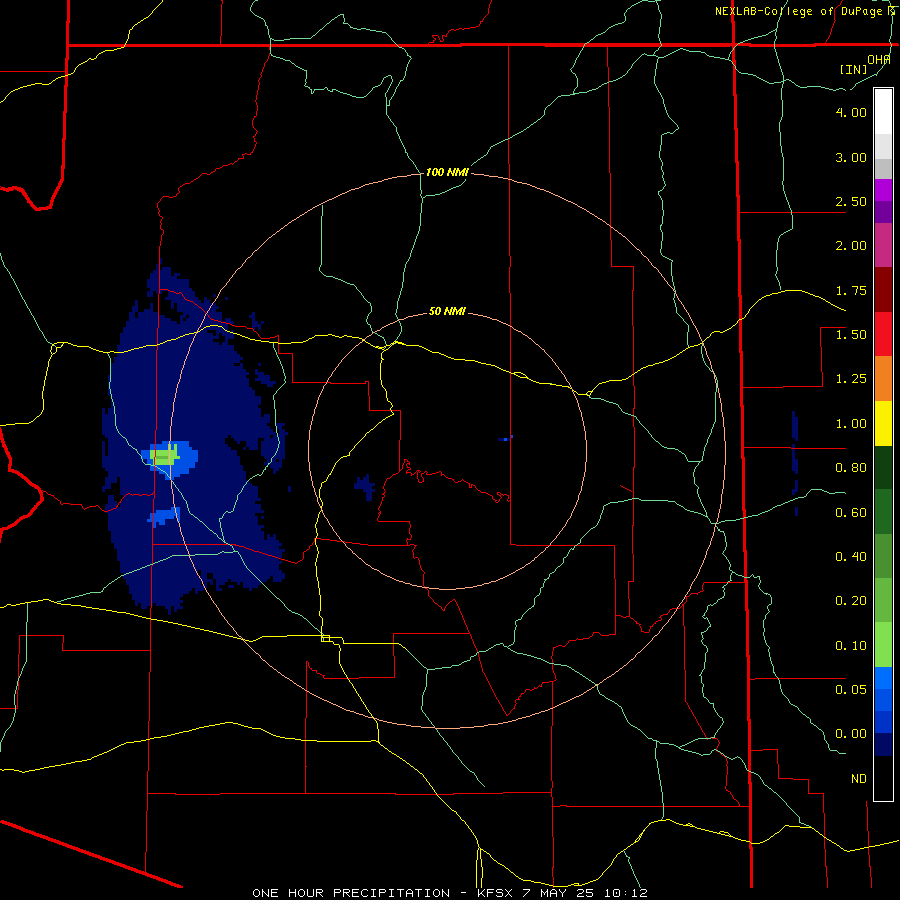
Task: Click the tiny blue echo near radar center
Action: tap(505, 439)
